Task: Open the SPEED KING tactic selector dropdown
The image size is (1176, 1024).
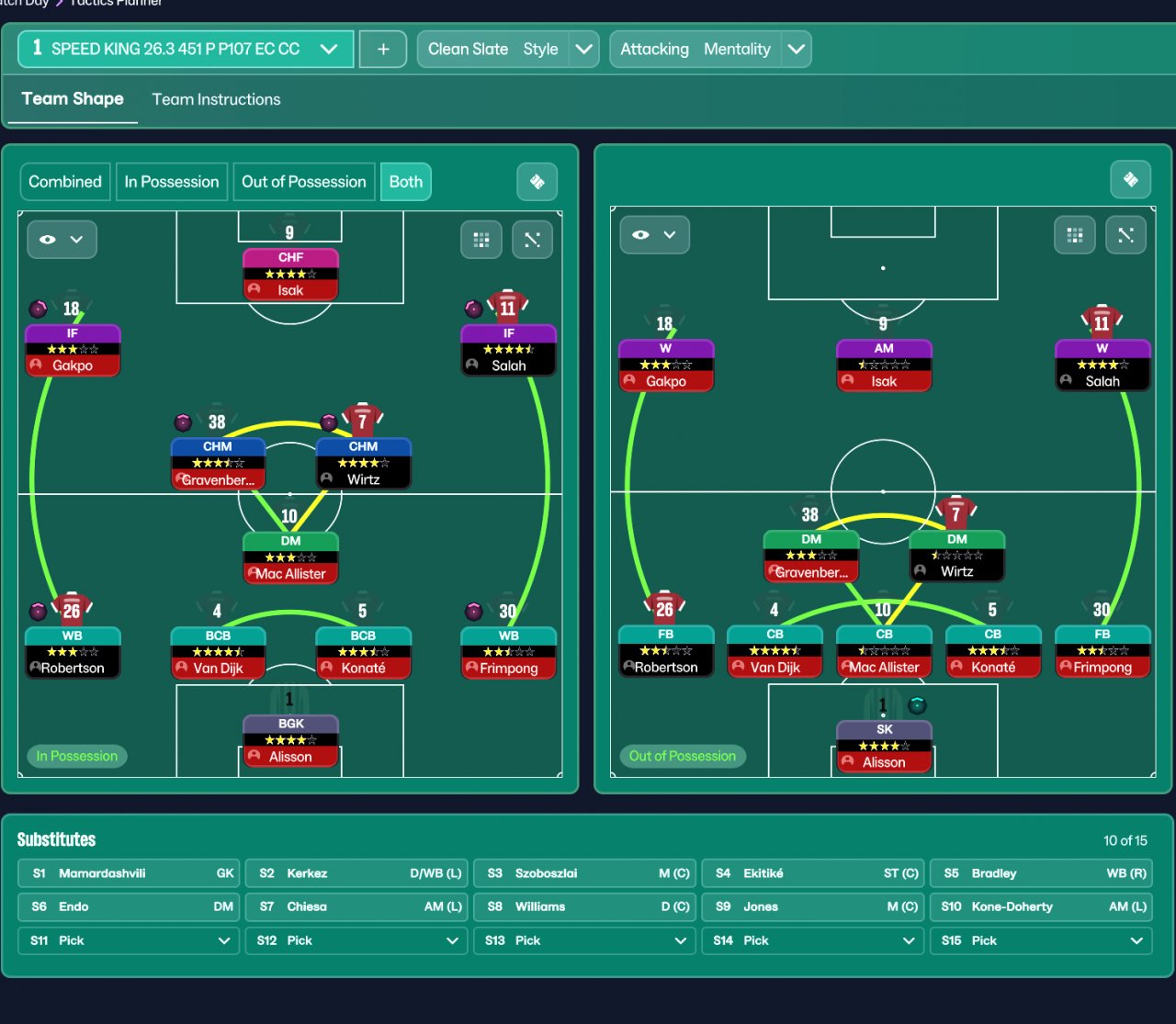Action: coord(186,49)
